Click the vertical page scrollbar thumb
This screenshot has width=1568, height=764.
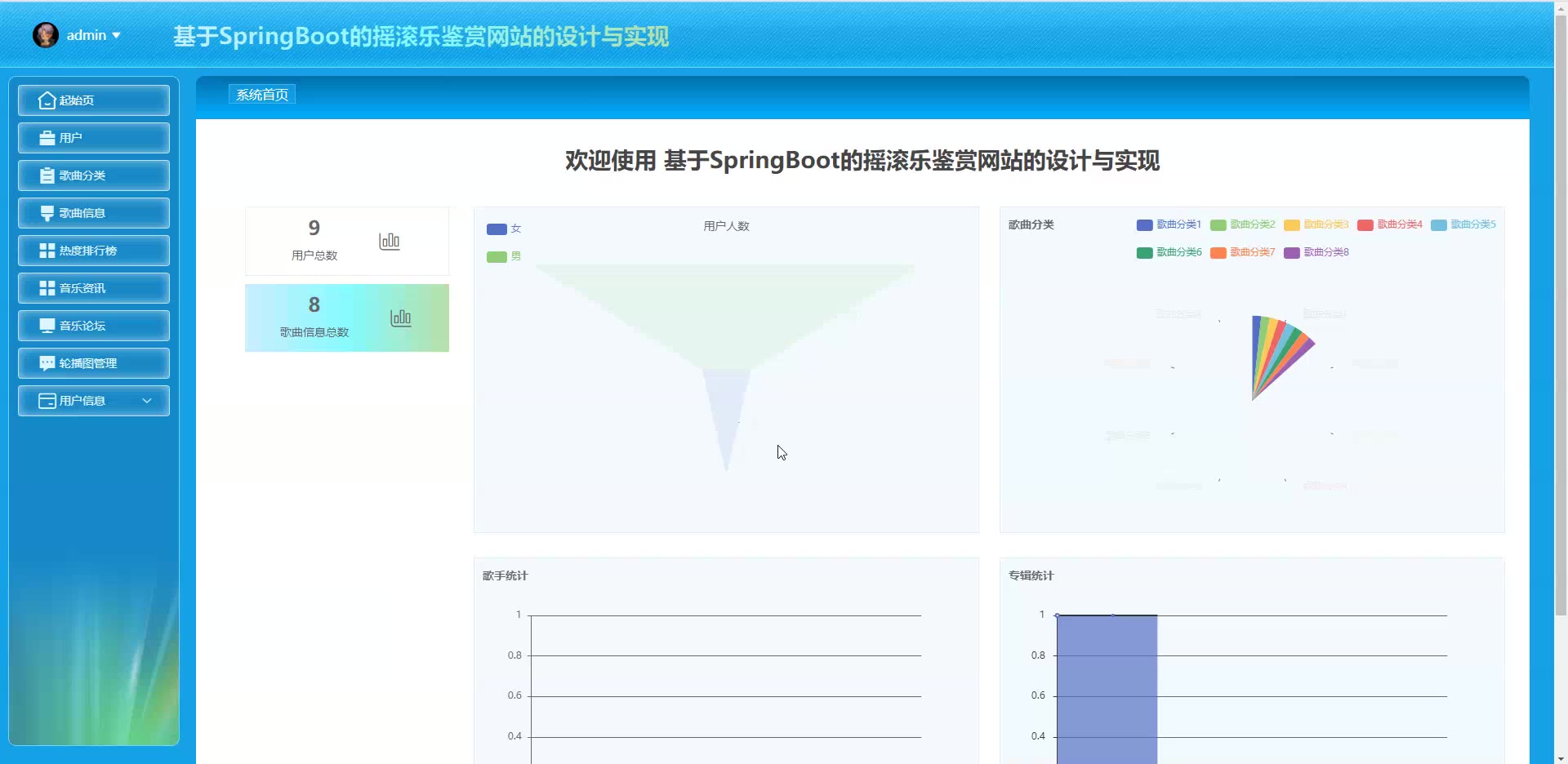pos(1561,314)
